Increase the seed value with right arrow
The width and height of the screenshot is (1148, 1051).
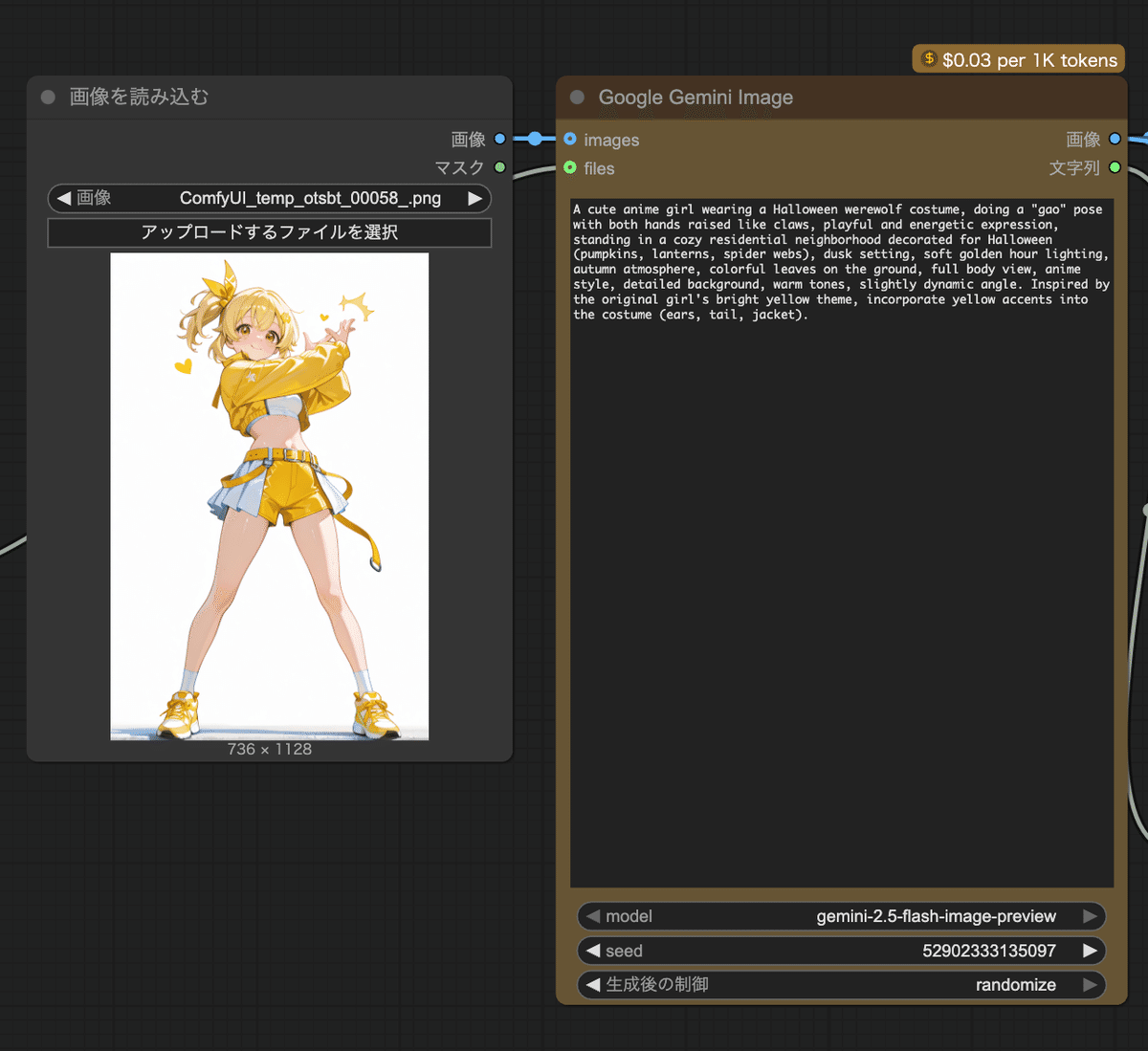click(1089, 951)
